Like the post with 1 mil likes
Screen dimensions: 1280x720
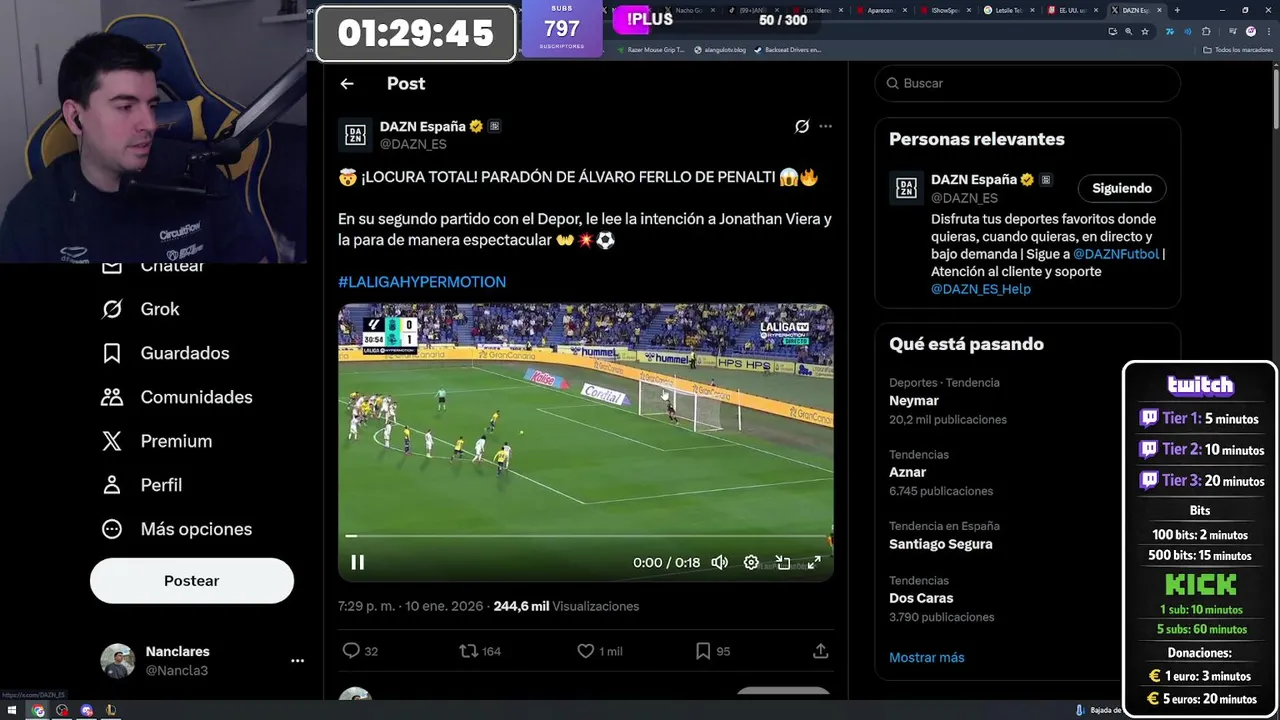(x=599, y=651)
